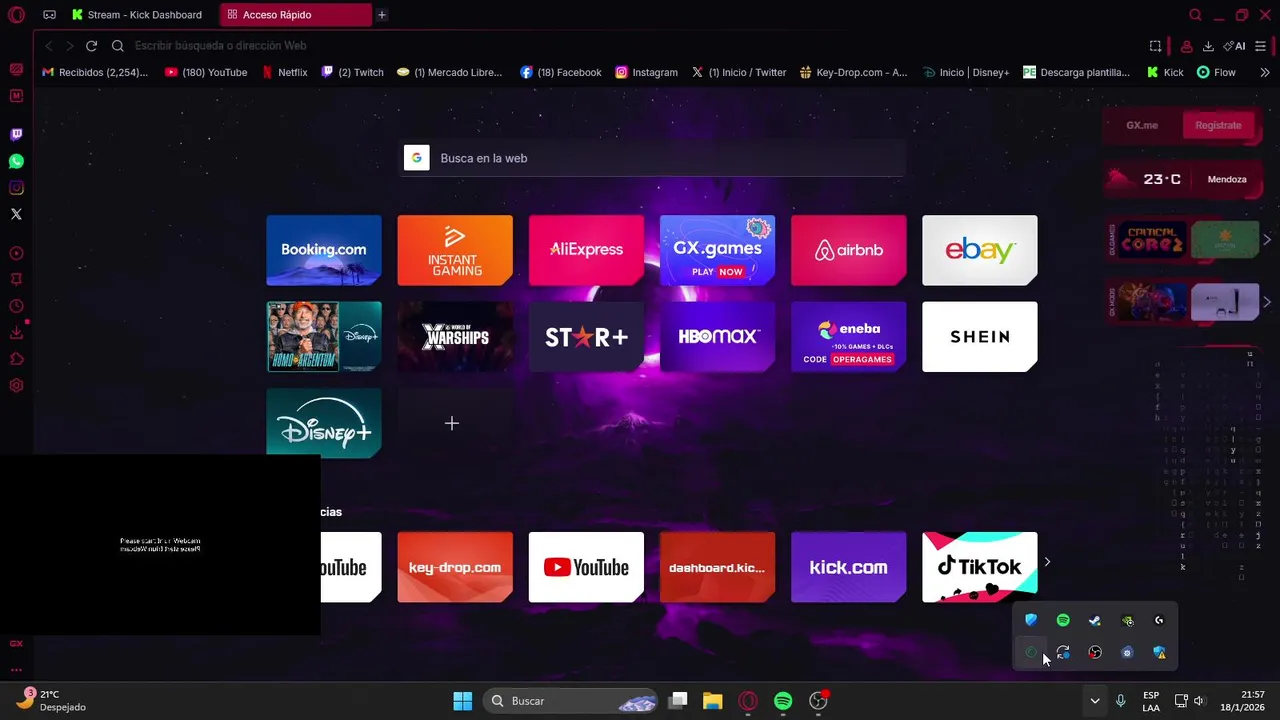Open the AI assistant button in toolbar
The height and width of the screenshot is (720, 1280).
1235,46
